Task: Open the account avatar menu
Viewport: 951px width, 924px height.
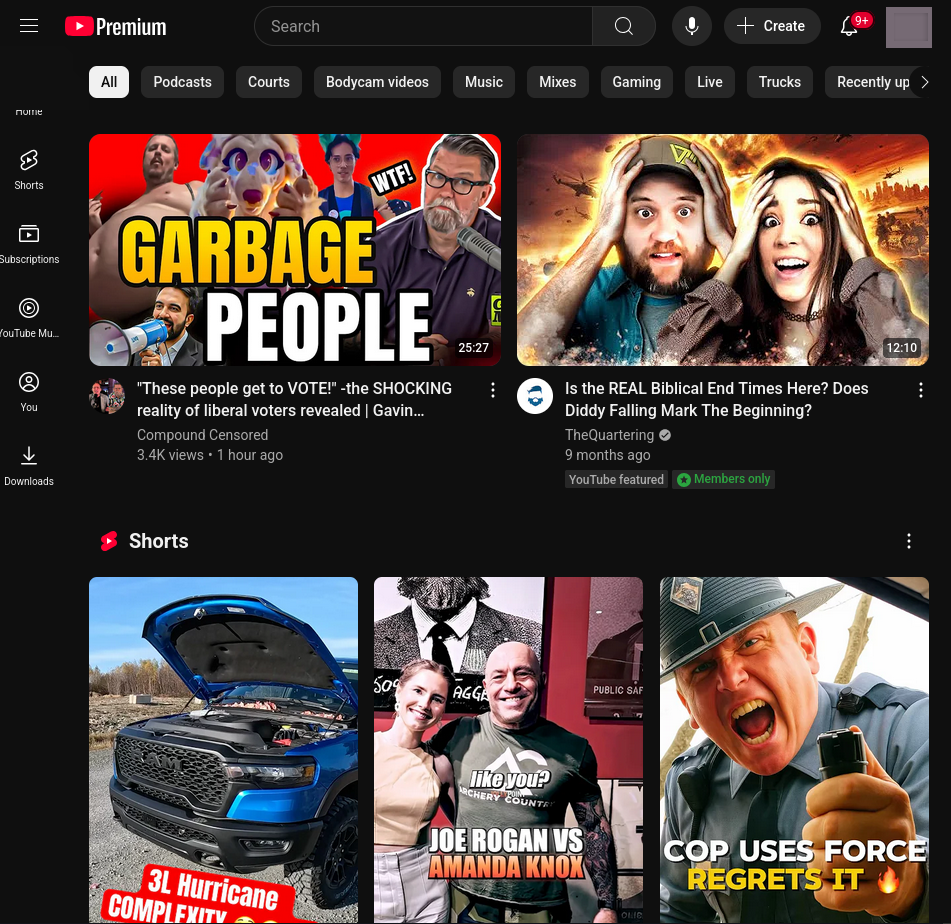Action: coord(909,27)
